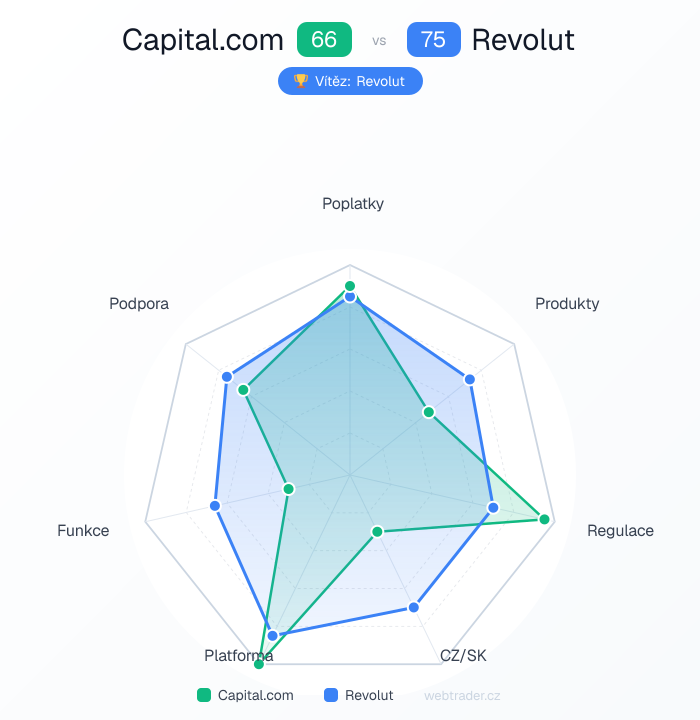Click the green Capital.com legend swatch

tap(204, 695)
